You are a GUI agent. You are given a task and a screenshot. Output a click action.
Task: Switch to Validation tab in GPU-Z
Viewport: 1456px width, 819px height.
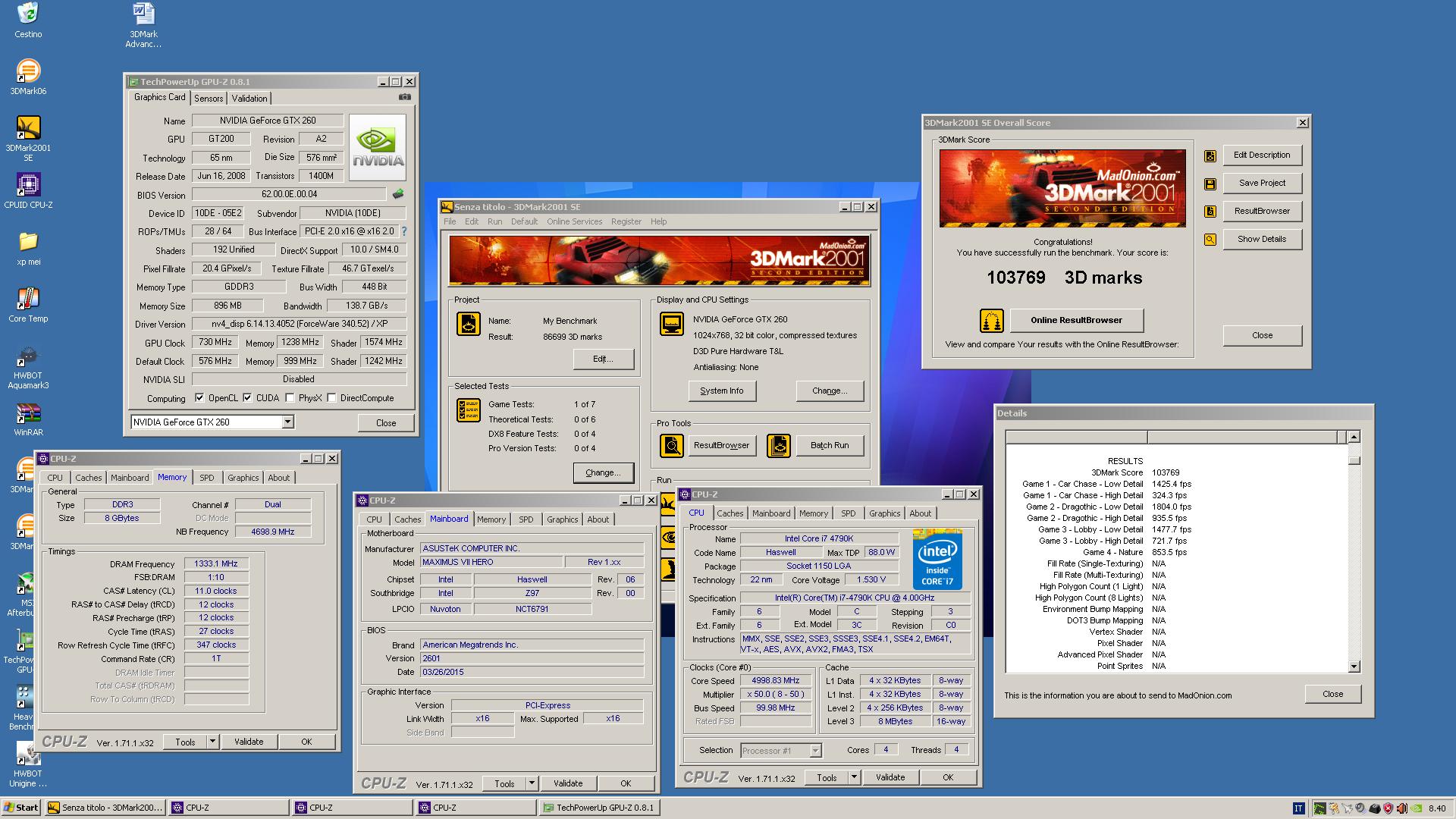pos(249,99)
